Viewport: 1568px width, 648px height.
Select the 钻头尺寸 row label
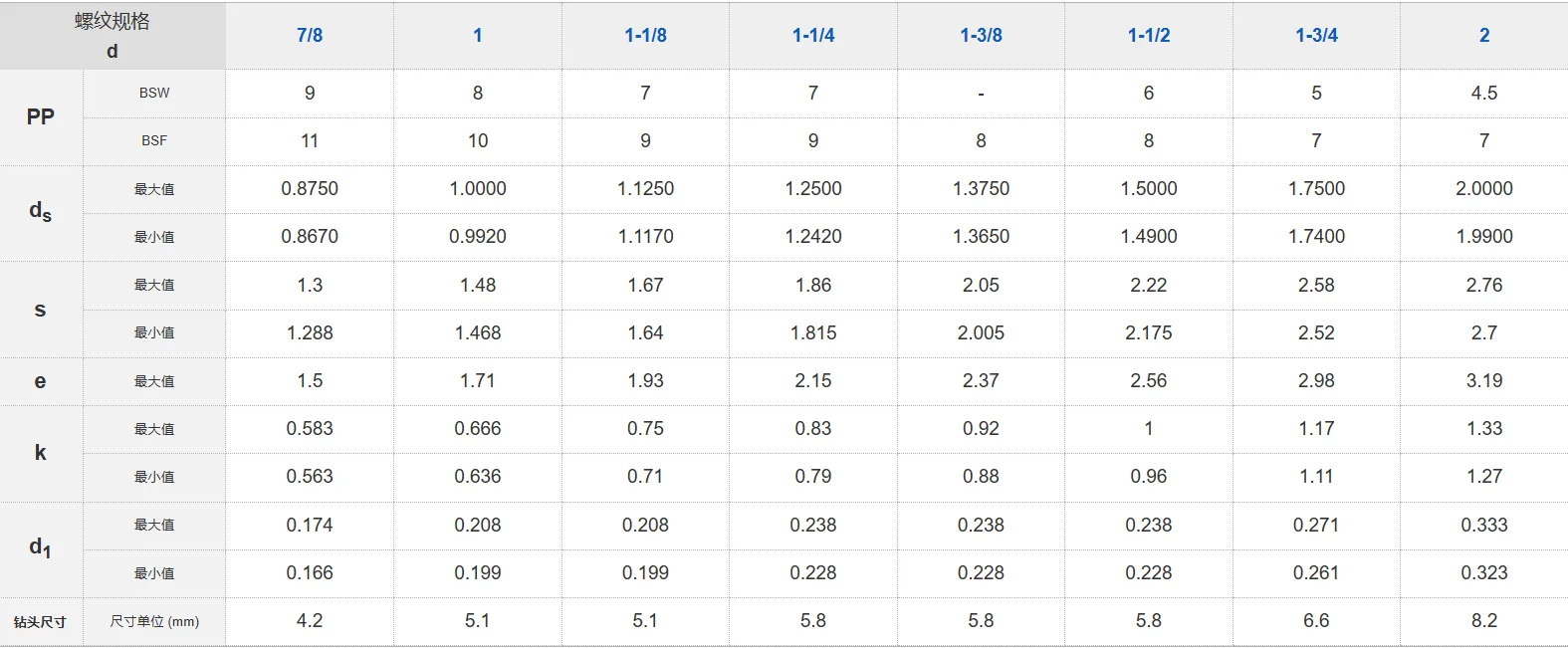pos(41,622)
